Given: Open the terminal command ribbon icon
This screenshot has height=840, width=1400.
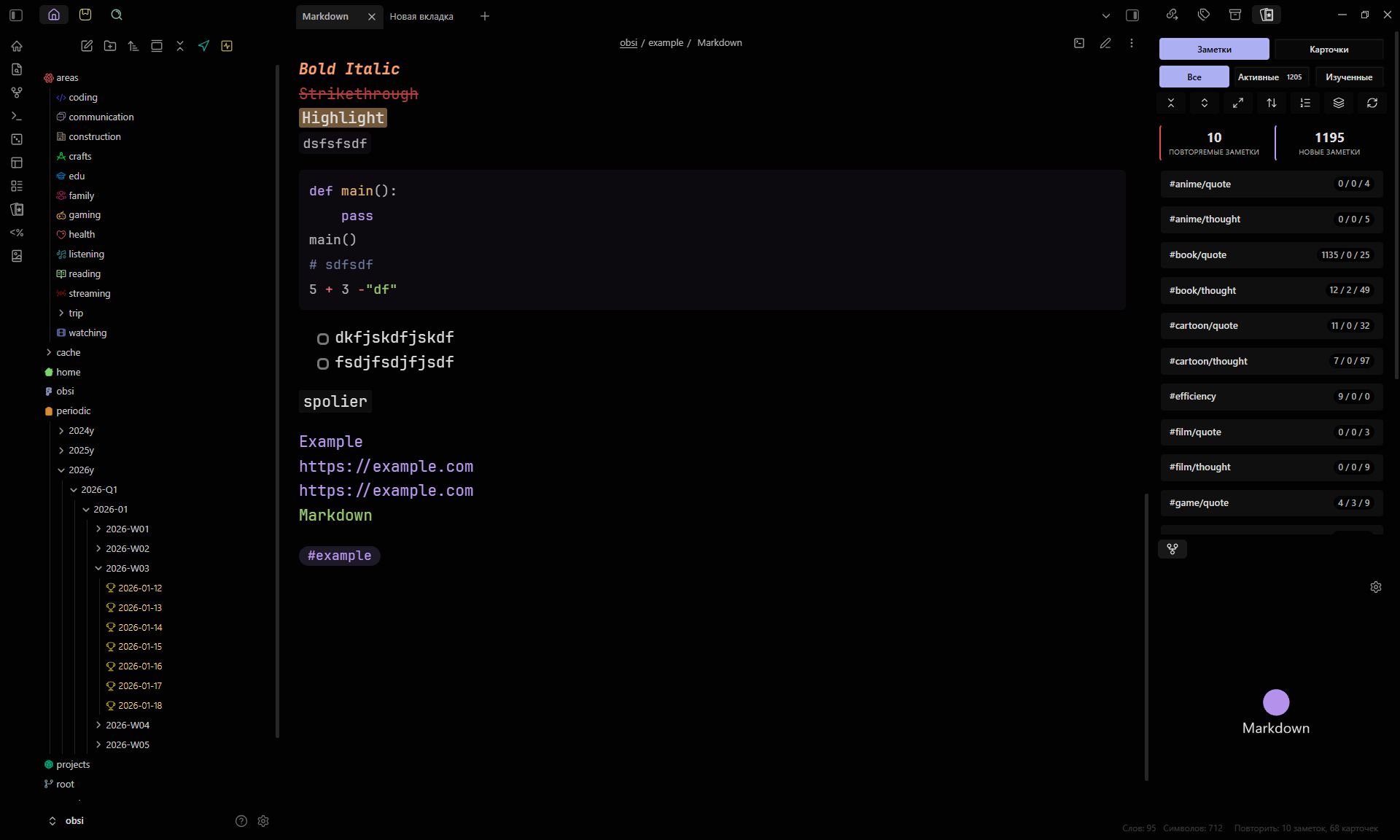Looking at the screenshot, I should tap(17, 116).
